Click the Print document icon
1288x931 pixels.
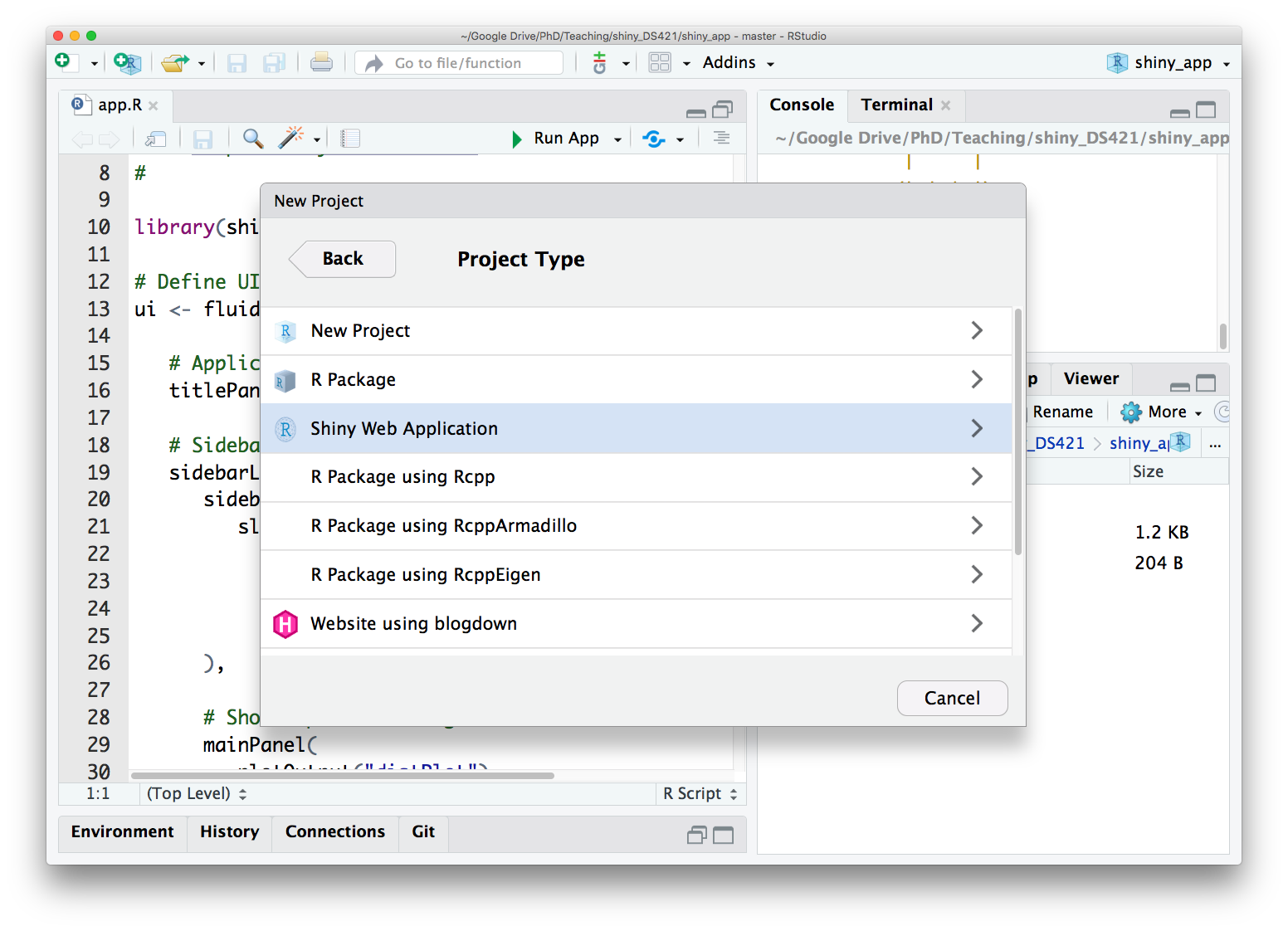[x=321, y=62]
